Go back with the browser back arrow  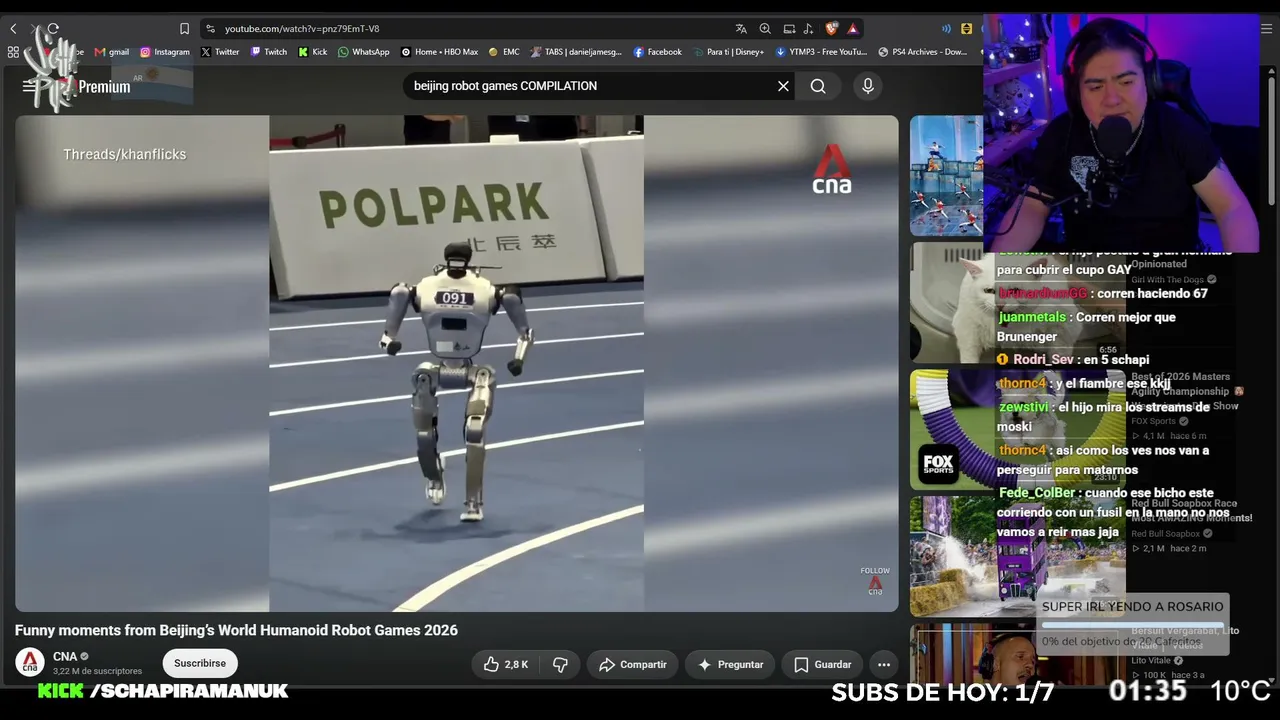point(13,29)
